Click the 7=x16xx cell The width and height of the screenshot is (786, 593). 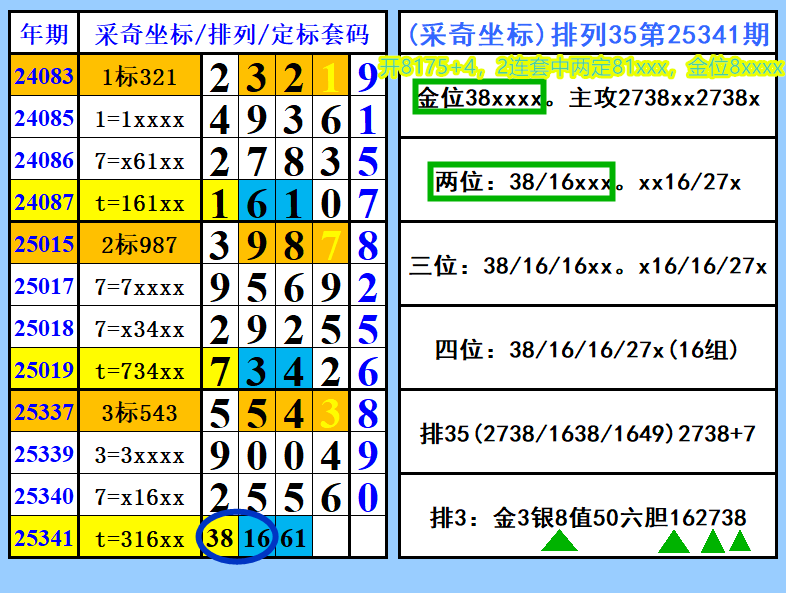point(140,496)
